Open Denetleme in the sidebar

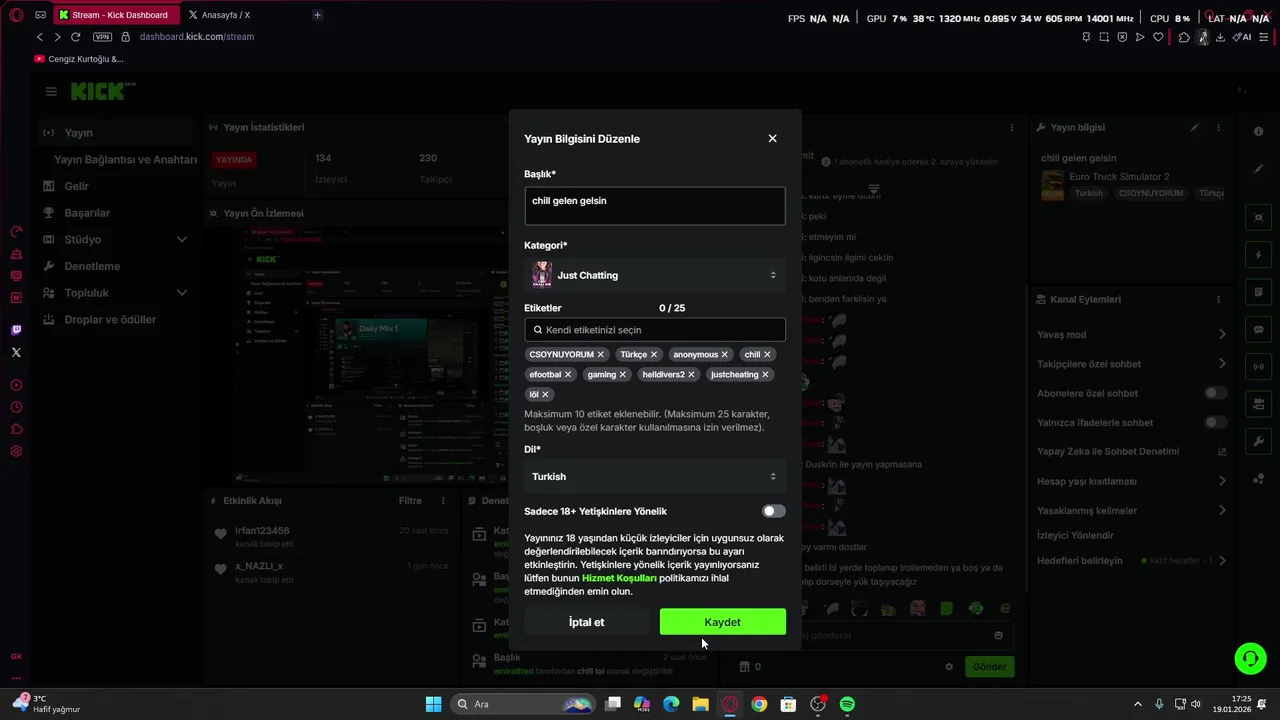[117, 266]
